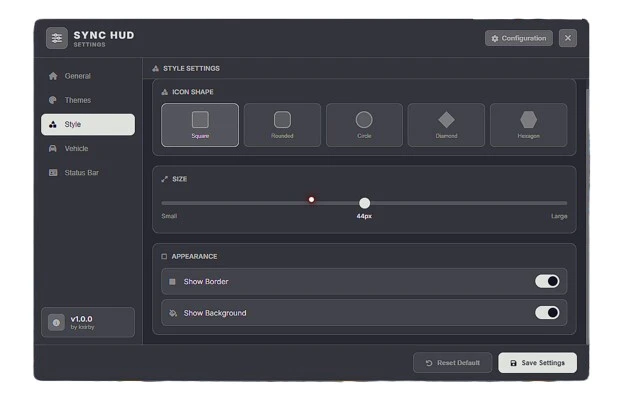The height and width of the screenshot is (399, 626).
Task: Click the Sync HUD sliders logo icon
Action: coord(57,38)
